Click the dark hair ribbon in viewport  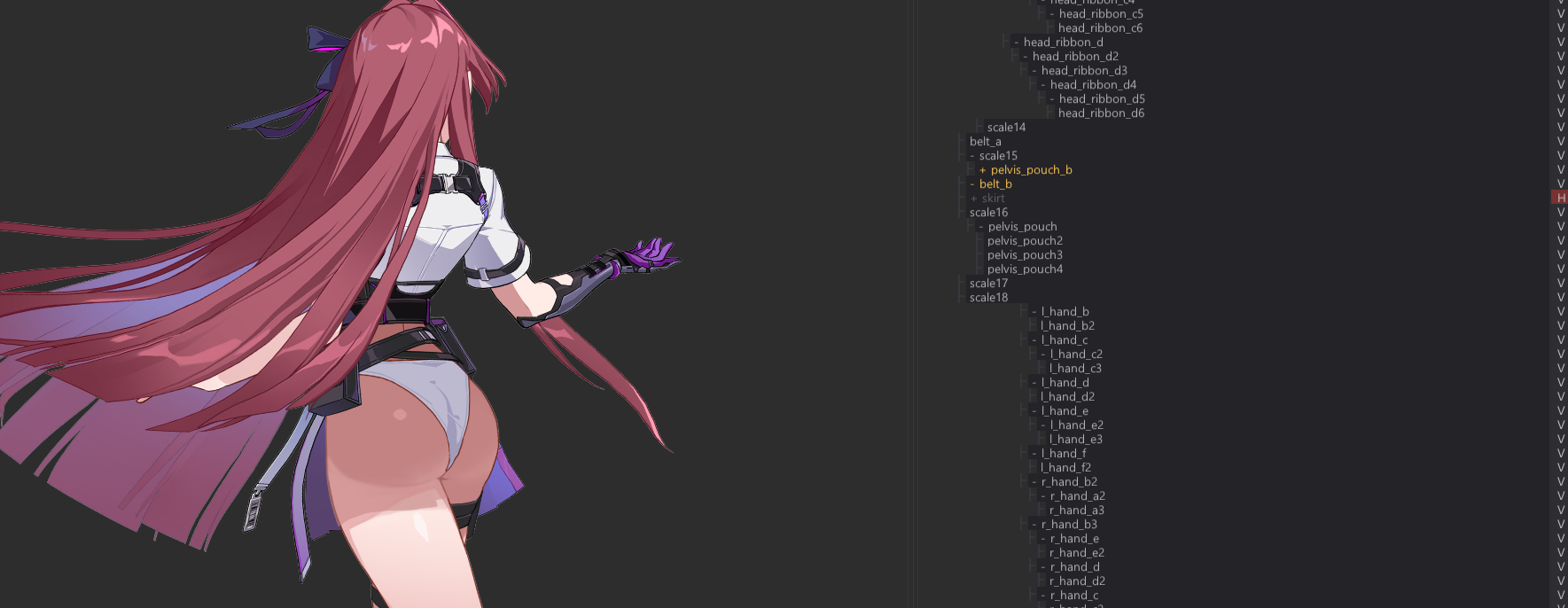tap(330, 58)
